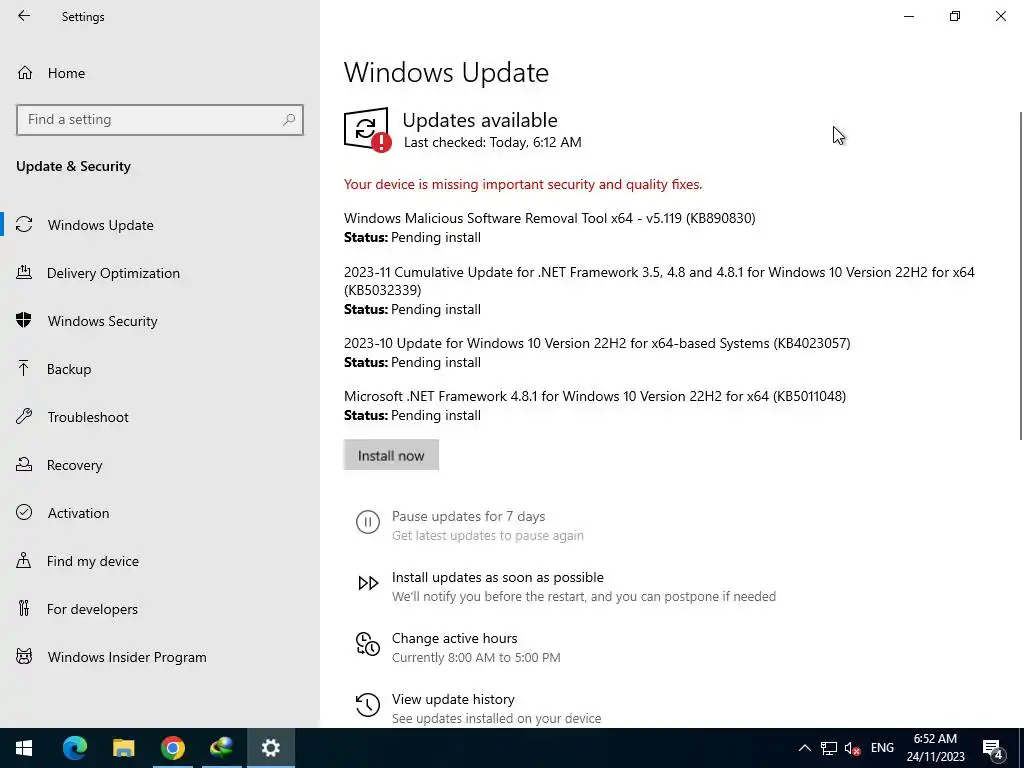
Task: Open Windows Insider Program page
Action: [160, 657]
